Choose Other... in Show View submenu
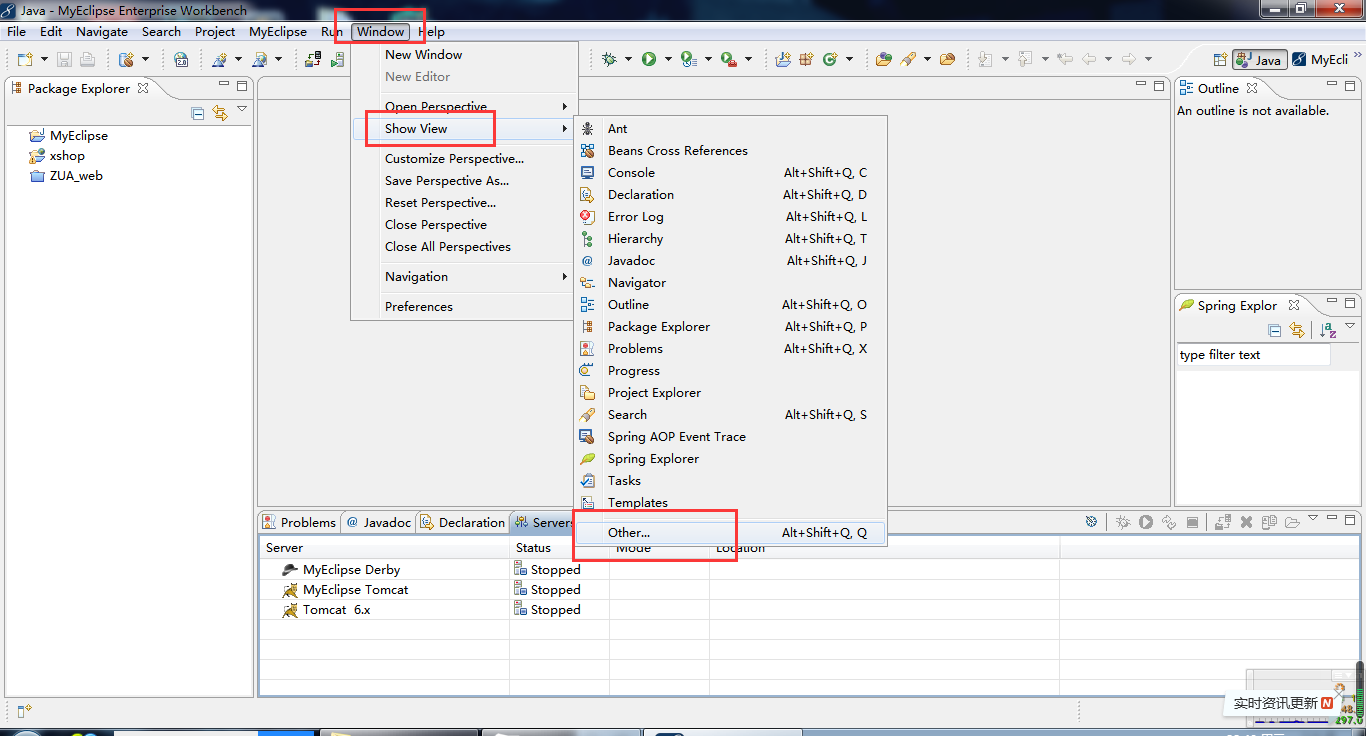Viewport: 1366px width, 736px height. point(731,533)
